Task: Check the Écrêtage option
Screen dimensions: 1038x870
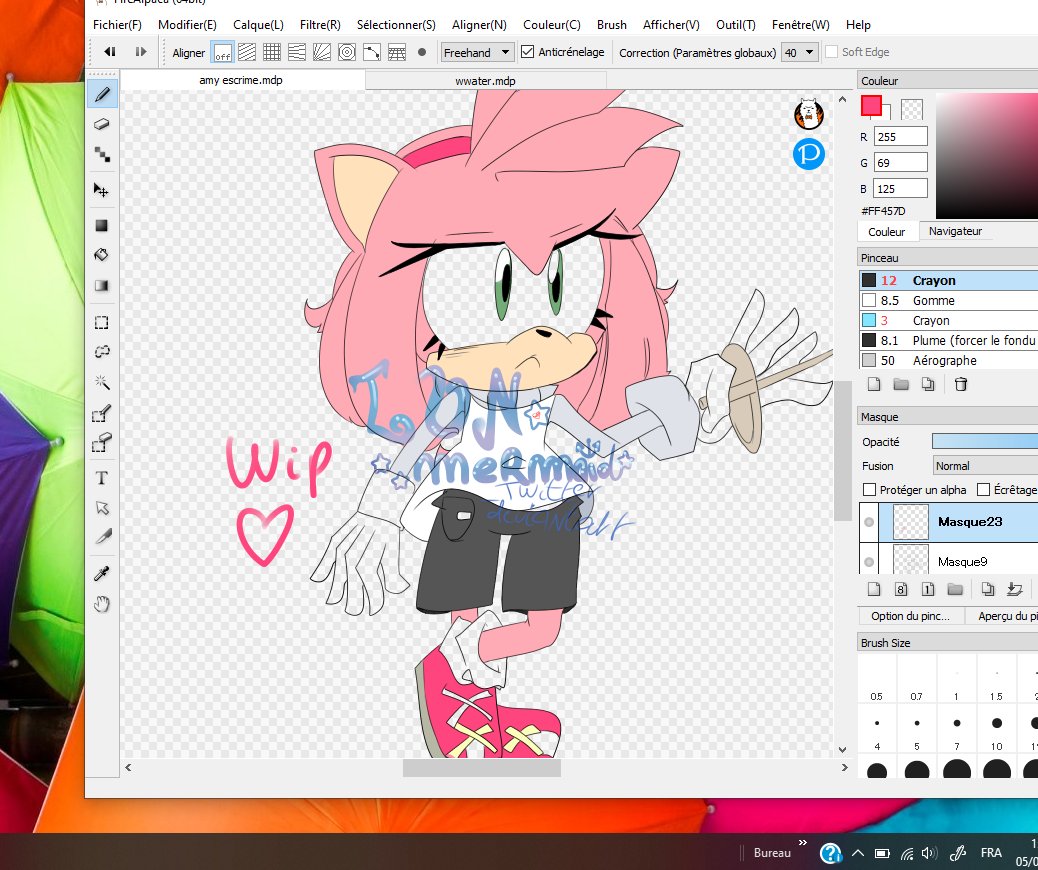Action: 984,489
